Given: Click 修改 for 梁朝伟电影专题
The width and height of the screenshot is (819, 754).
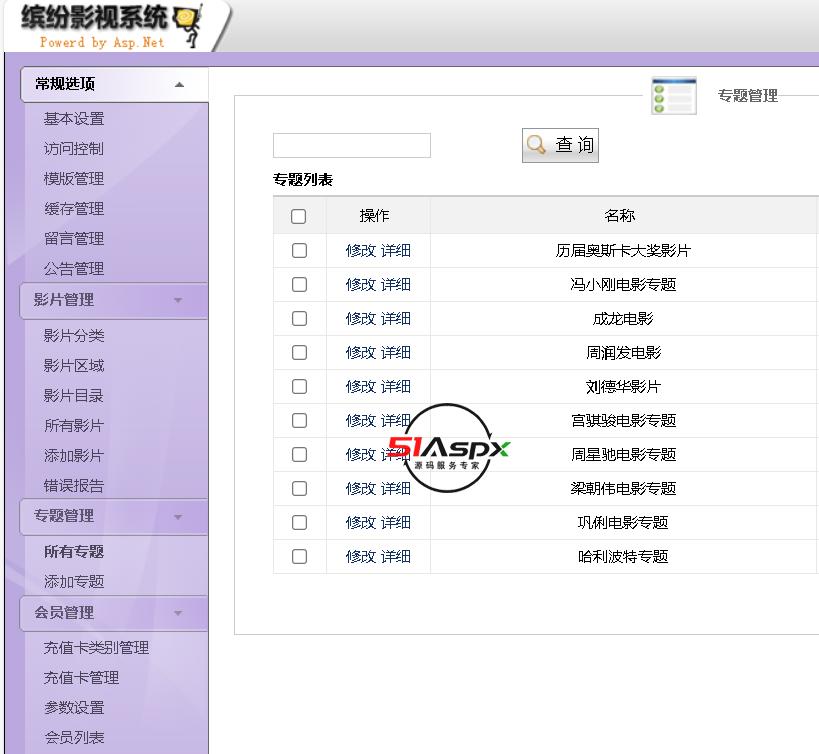Looking at the screenshot, I should click(x=361, y=488).
